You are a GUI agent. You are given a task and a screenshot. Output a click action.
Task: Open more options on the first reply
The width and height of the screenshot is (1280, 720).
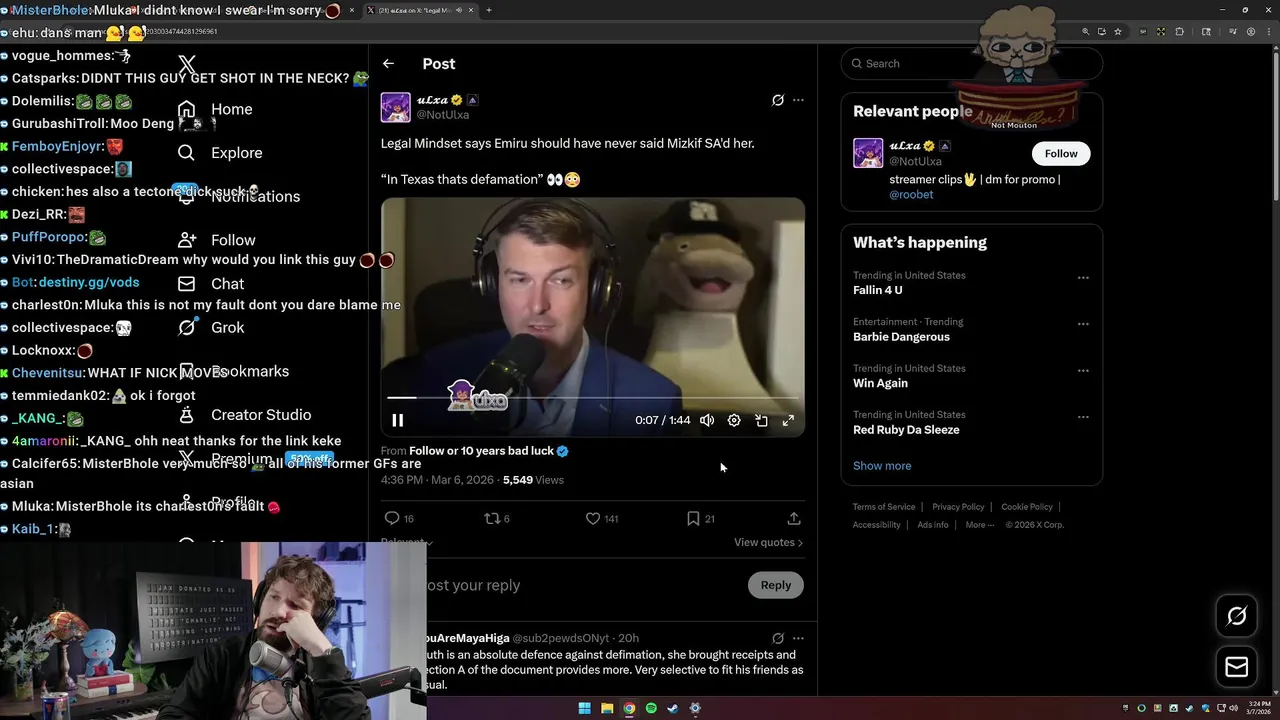[x=798, y=638]
